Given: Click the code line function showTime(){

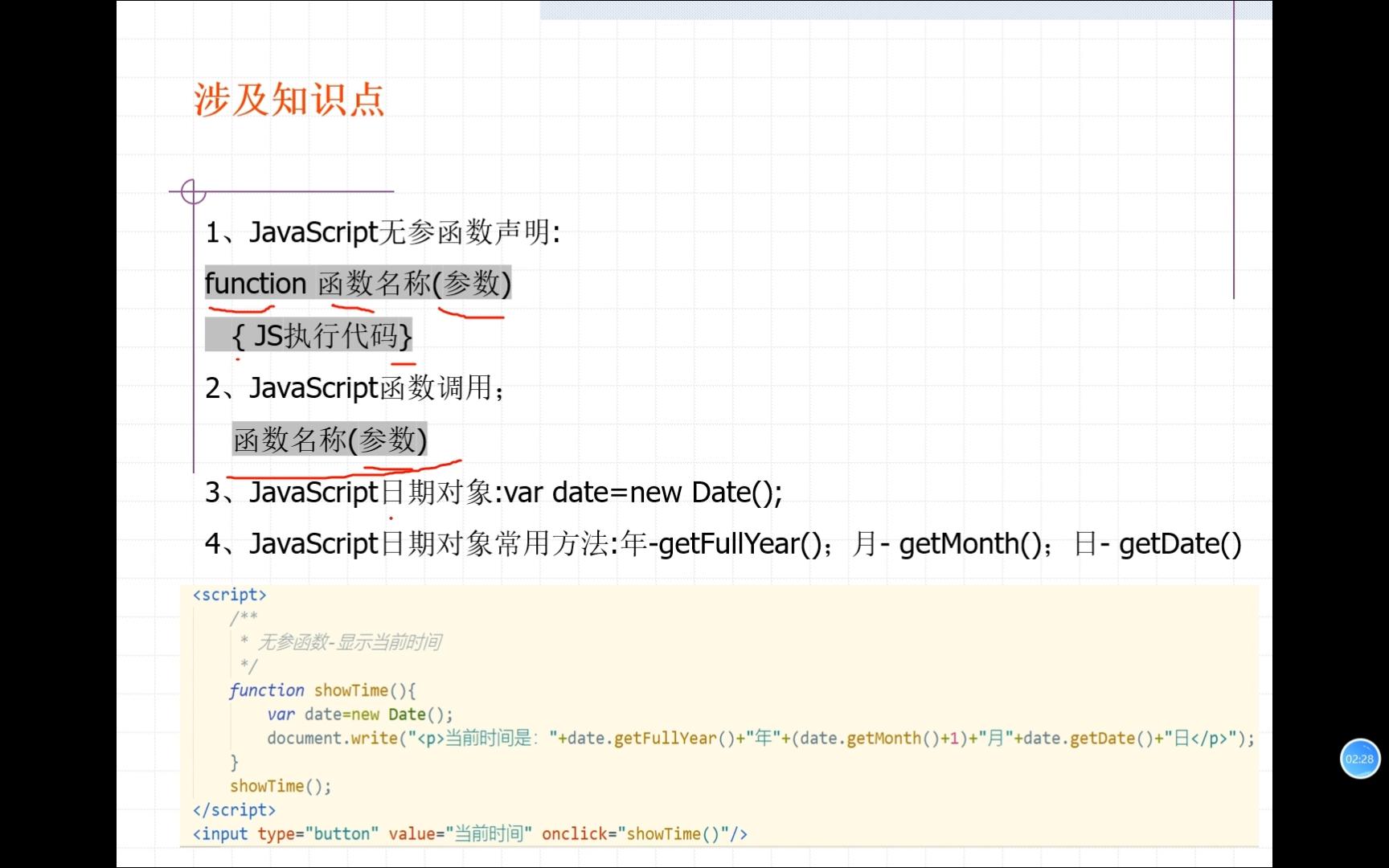Looking at the screenshot, I should [x=322, y=690].
